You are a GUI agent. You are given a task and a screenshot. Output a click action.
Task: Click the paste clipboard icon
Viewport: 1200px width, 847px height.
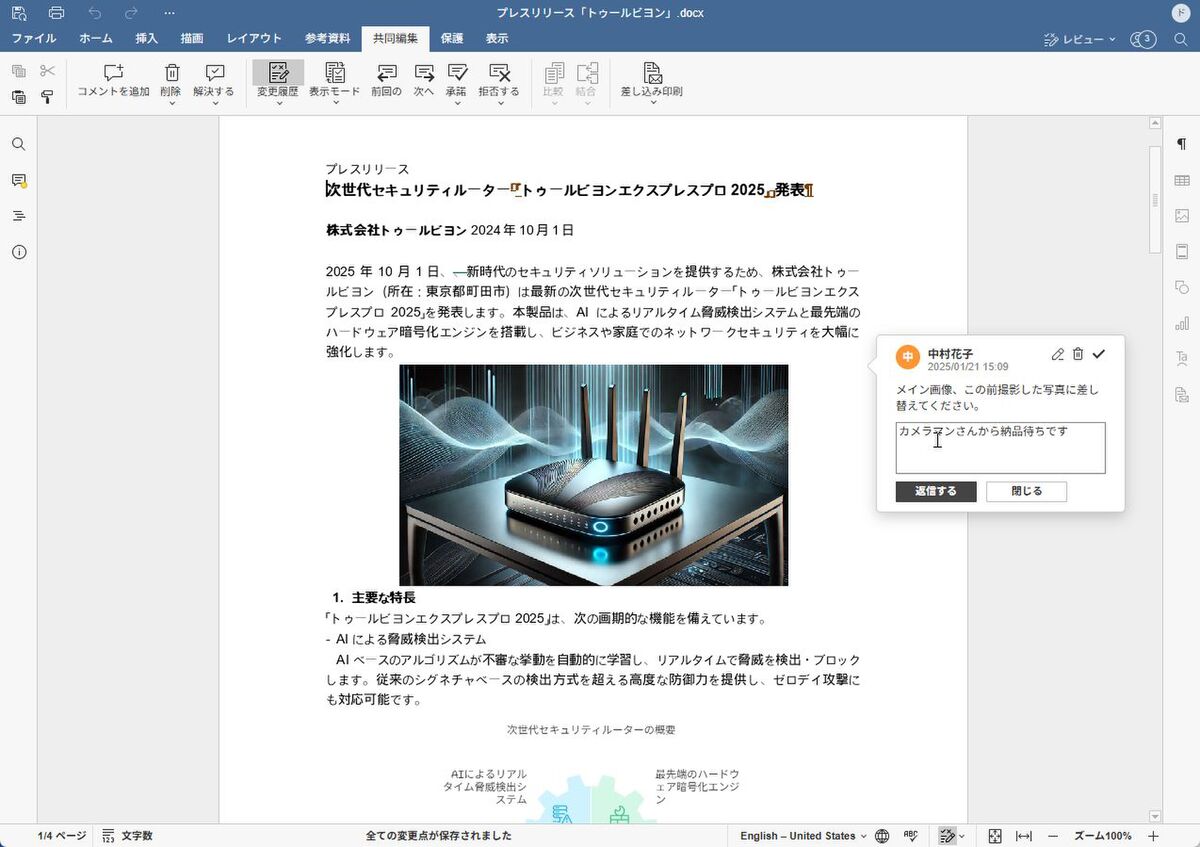point(19,97)
